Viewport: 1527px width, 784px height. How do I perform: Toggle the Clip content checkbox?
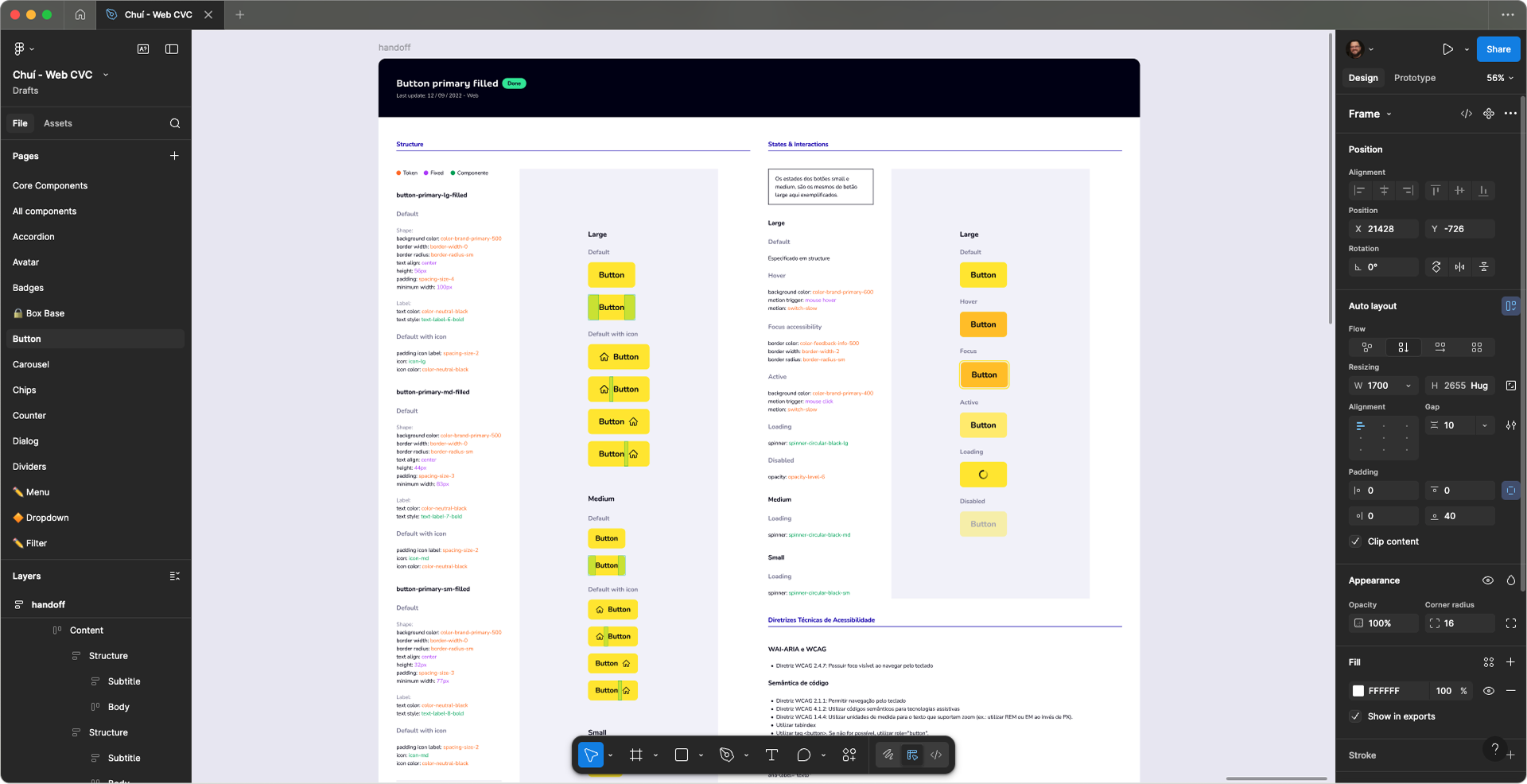tap(1355, 541)
